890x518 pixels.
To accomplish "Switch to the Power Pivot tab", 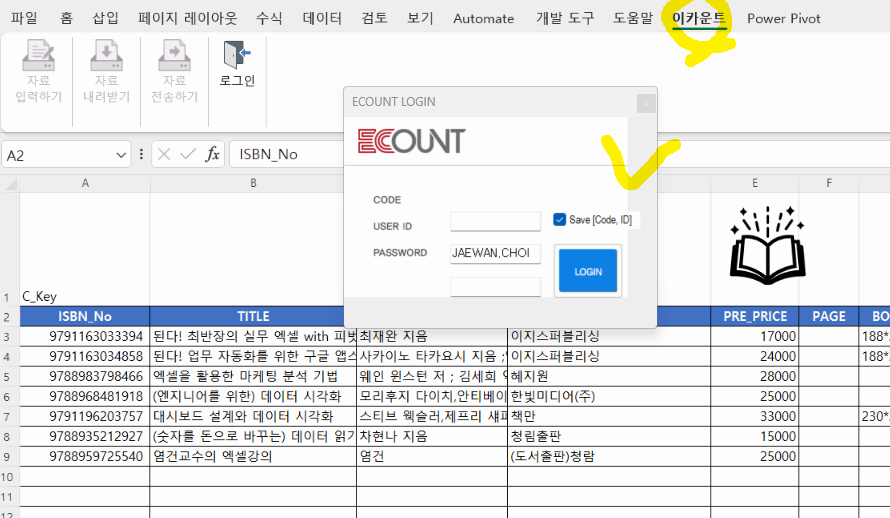I will pyautogui.click(x=784, y=18).
